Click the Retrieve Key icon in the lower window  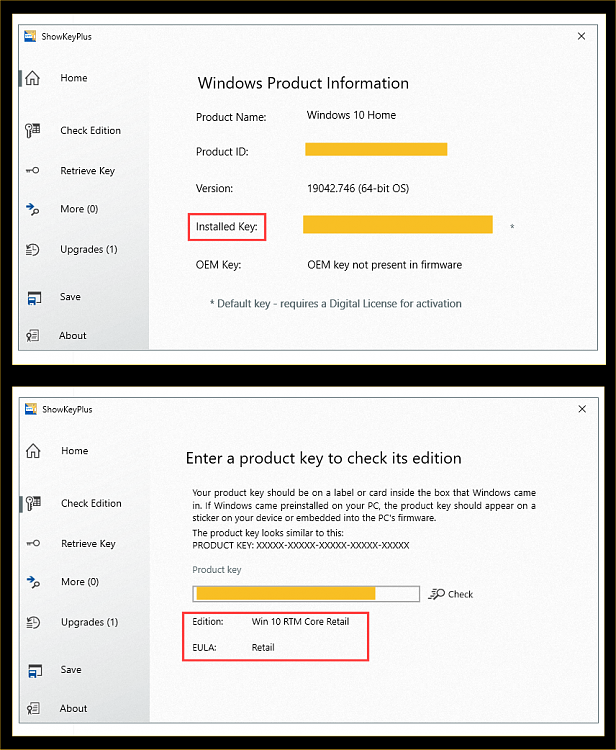(x=33, y=544)
